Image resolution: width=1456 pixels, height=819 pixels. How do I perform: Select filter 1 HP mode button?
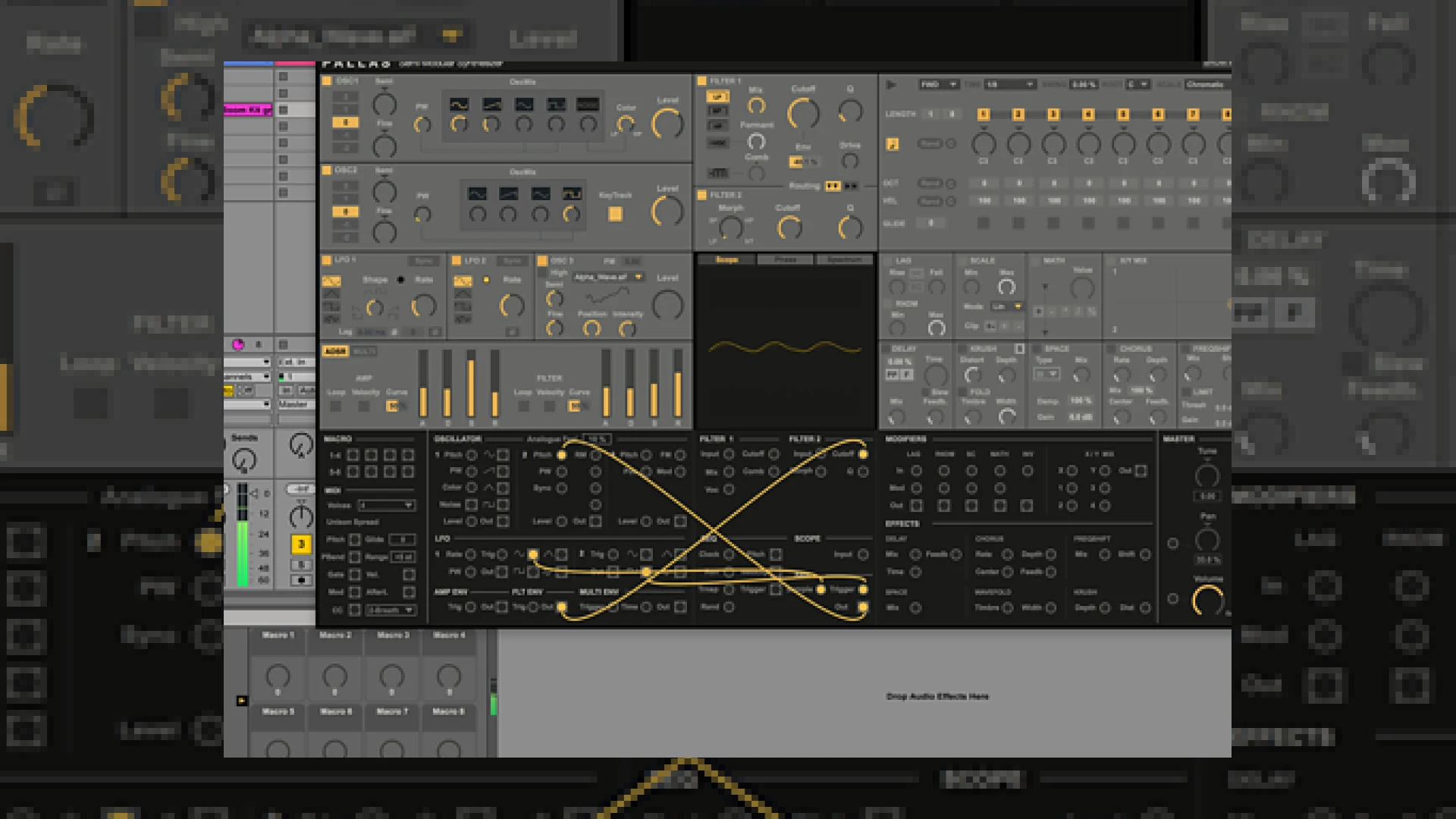(717, 125)
